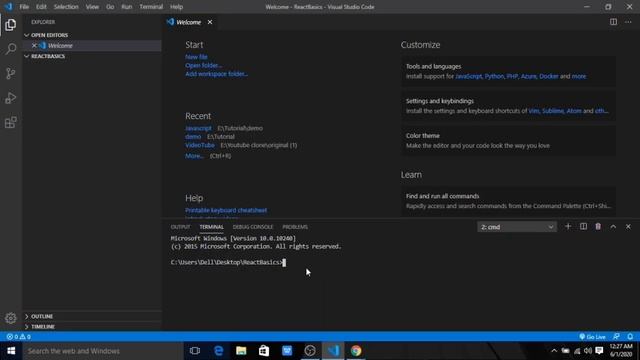Click Find and run all commands

click(509, 201)
